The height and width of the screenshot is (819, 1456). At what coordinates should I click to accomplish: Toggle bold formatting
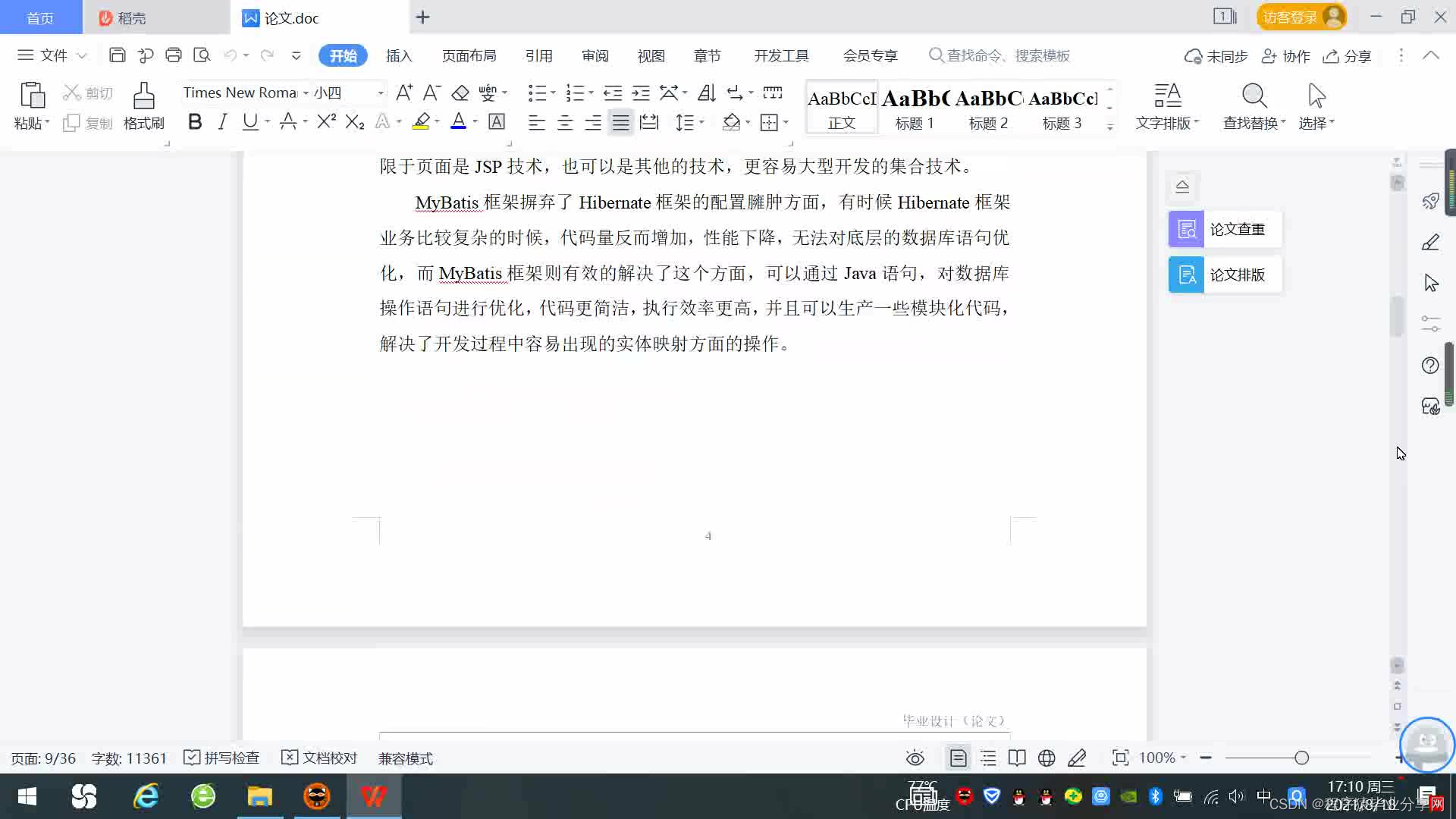[x=195, y=121]
